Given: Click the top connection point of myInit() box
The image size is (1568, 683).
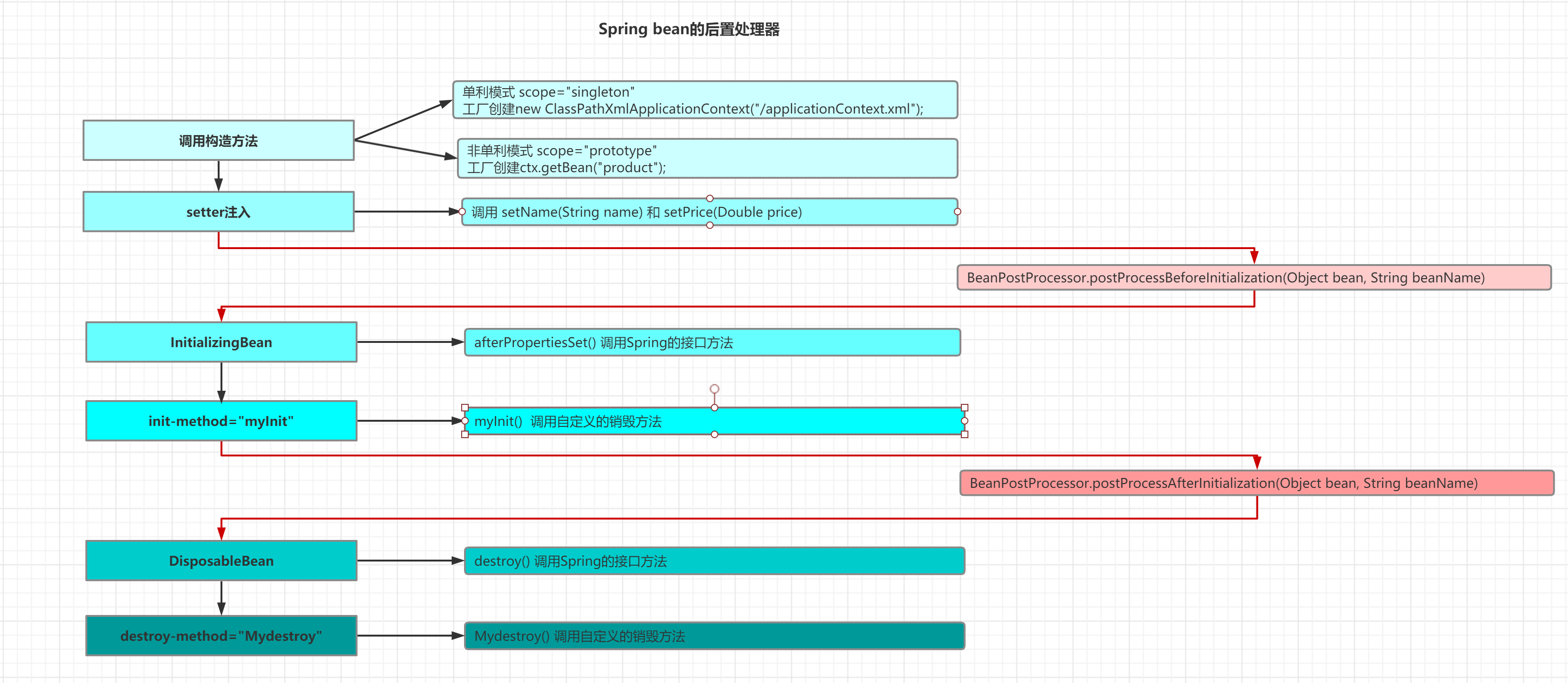Looking at the screenshot, I should 715,408.
